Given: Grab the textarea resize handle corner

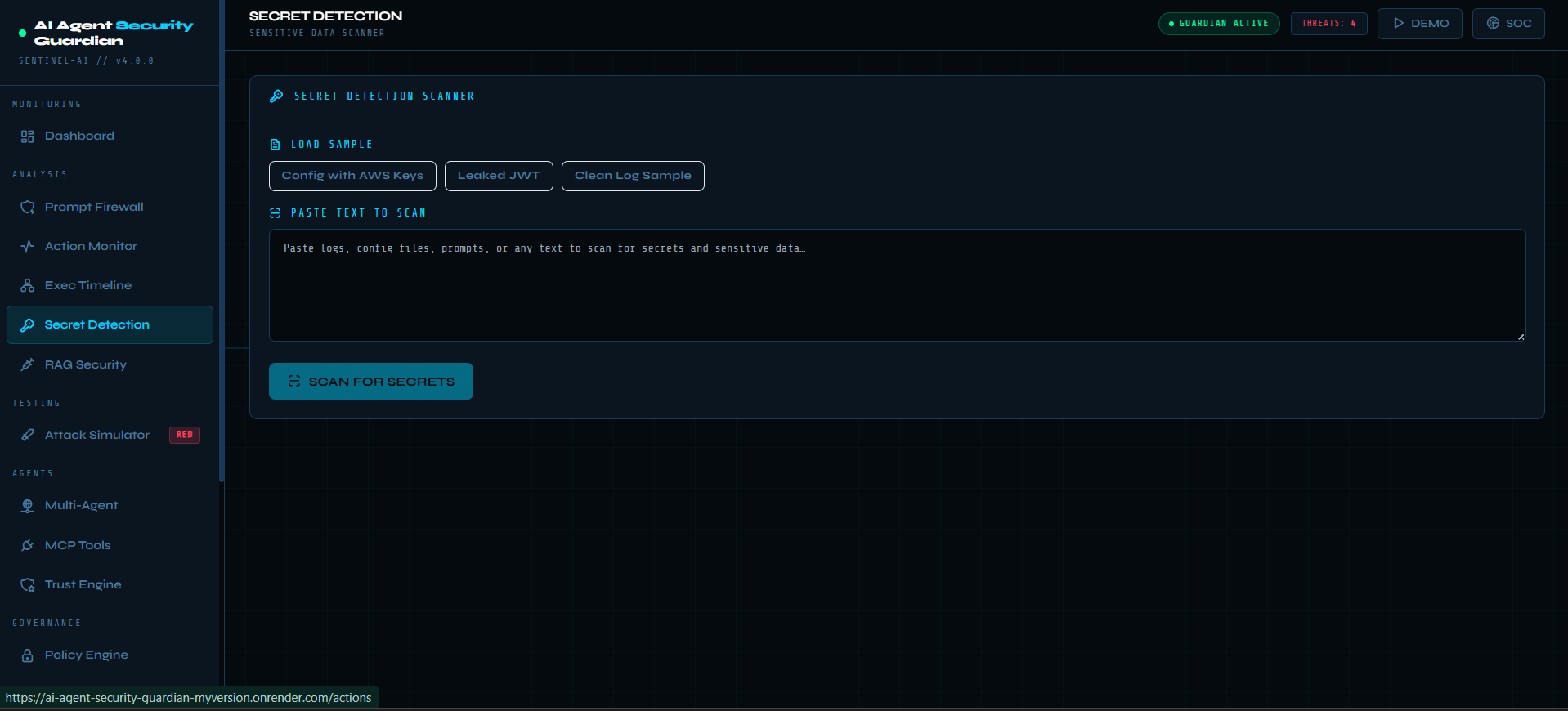Looking at the screenshot, I should coord(1521,336).
